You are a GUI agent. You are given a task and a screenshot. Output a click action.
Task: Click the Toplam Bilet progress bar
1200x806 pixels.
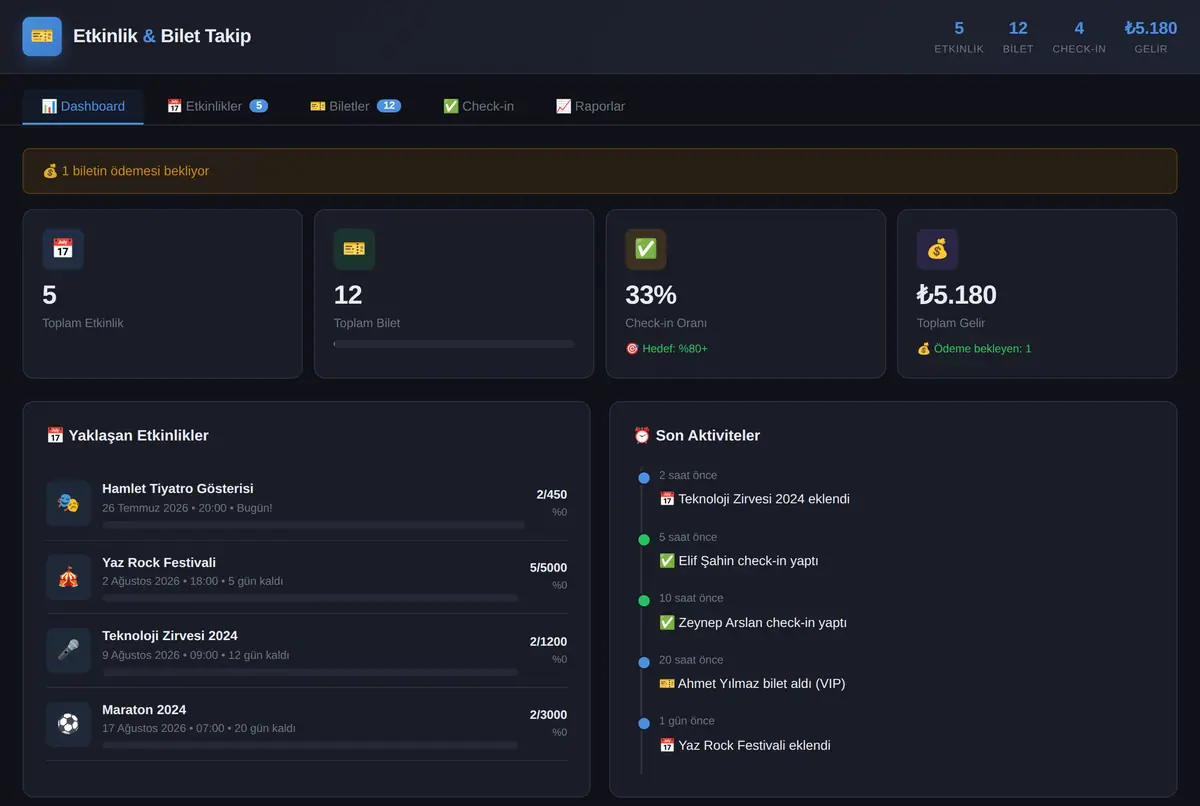point(454,344)
